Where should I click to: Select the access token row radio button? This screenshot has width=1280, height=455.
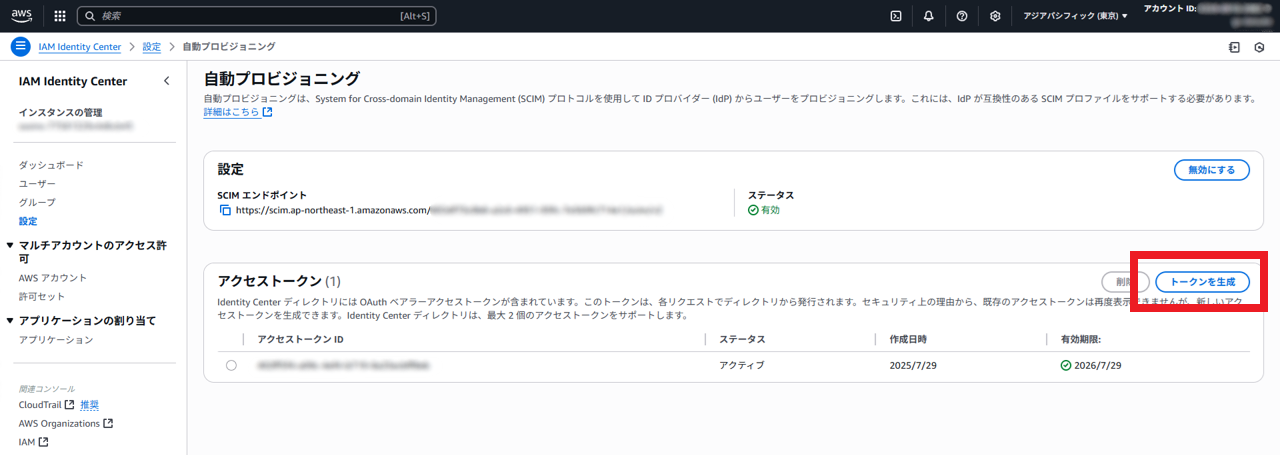coord(231,366)
